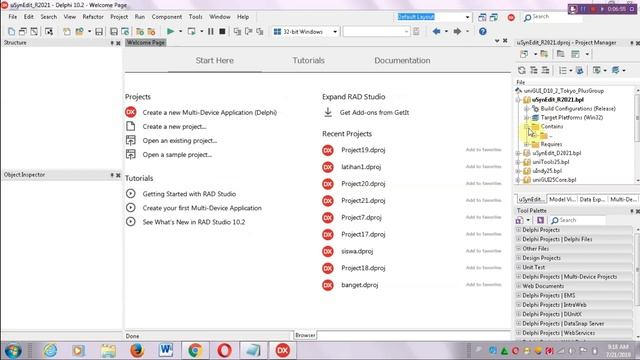Image resolution: width=640 pixels, height=360 pixels.
Task: Click the IDE Insight Search field at top right
Action: 553,17
